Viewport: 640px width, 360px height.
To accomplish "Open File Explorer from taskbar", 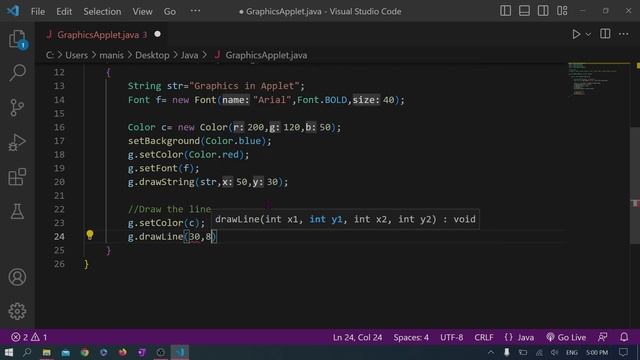I will pyautogui.click(x=47, y=352).
